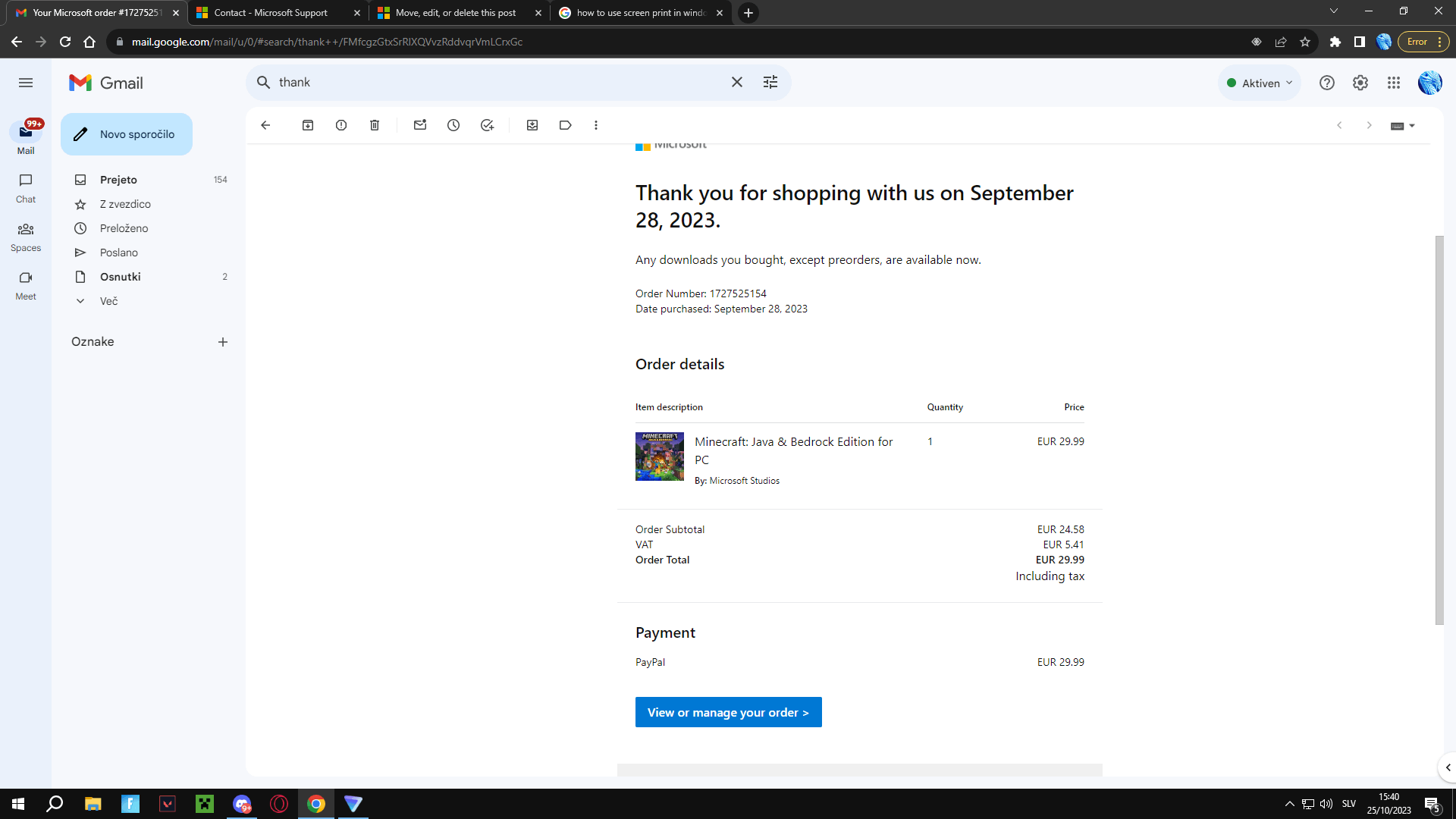Click the Mark as read icon

click(419, 125)
